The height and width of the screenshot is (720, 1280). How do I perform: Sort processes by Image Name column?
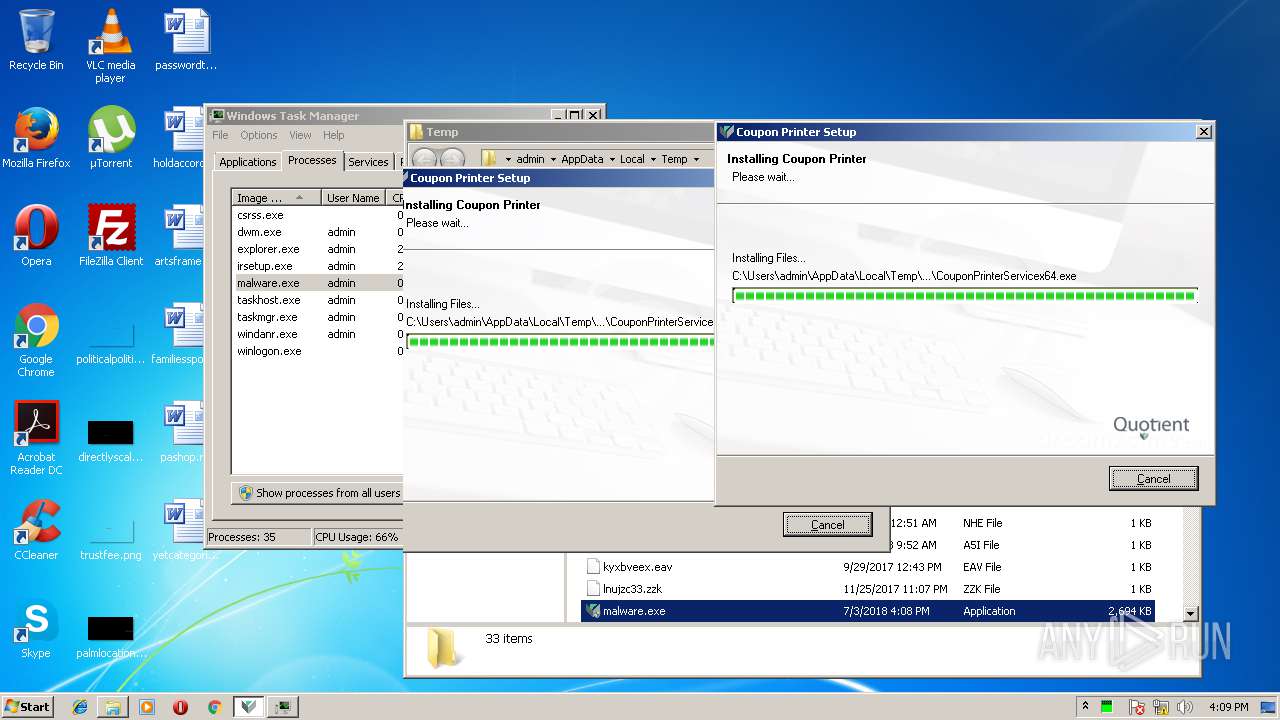tap(276, 198)
